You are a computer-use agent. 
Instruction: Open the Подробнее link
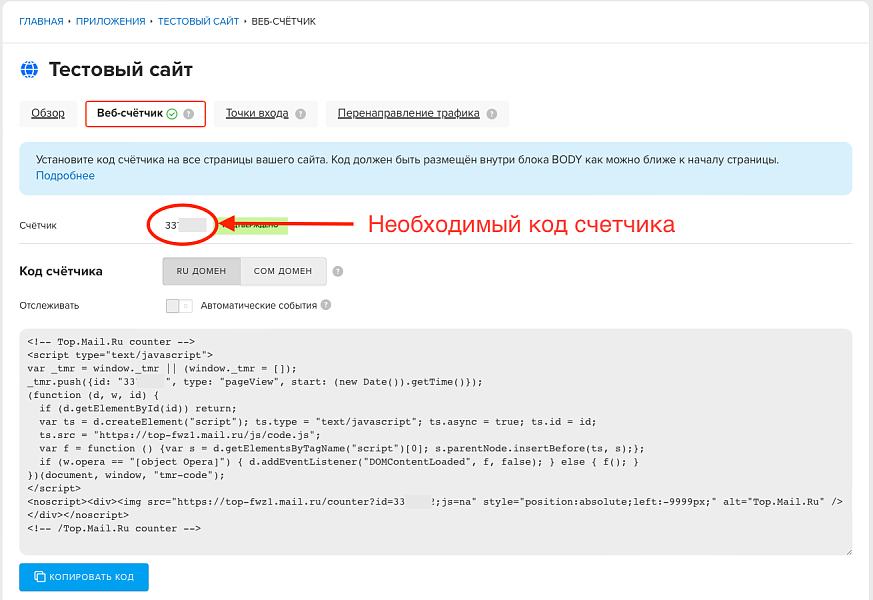click(x=63, y=176)
